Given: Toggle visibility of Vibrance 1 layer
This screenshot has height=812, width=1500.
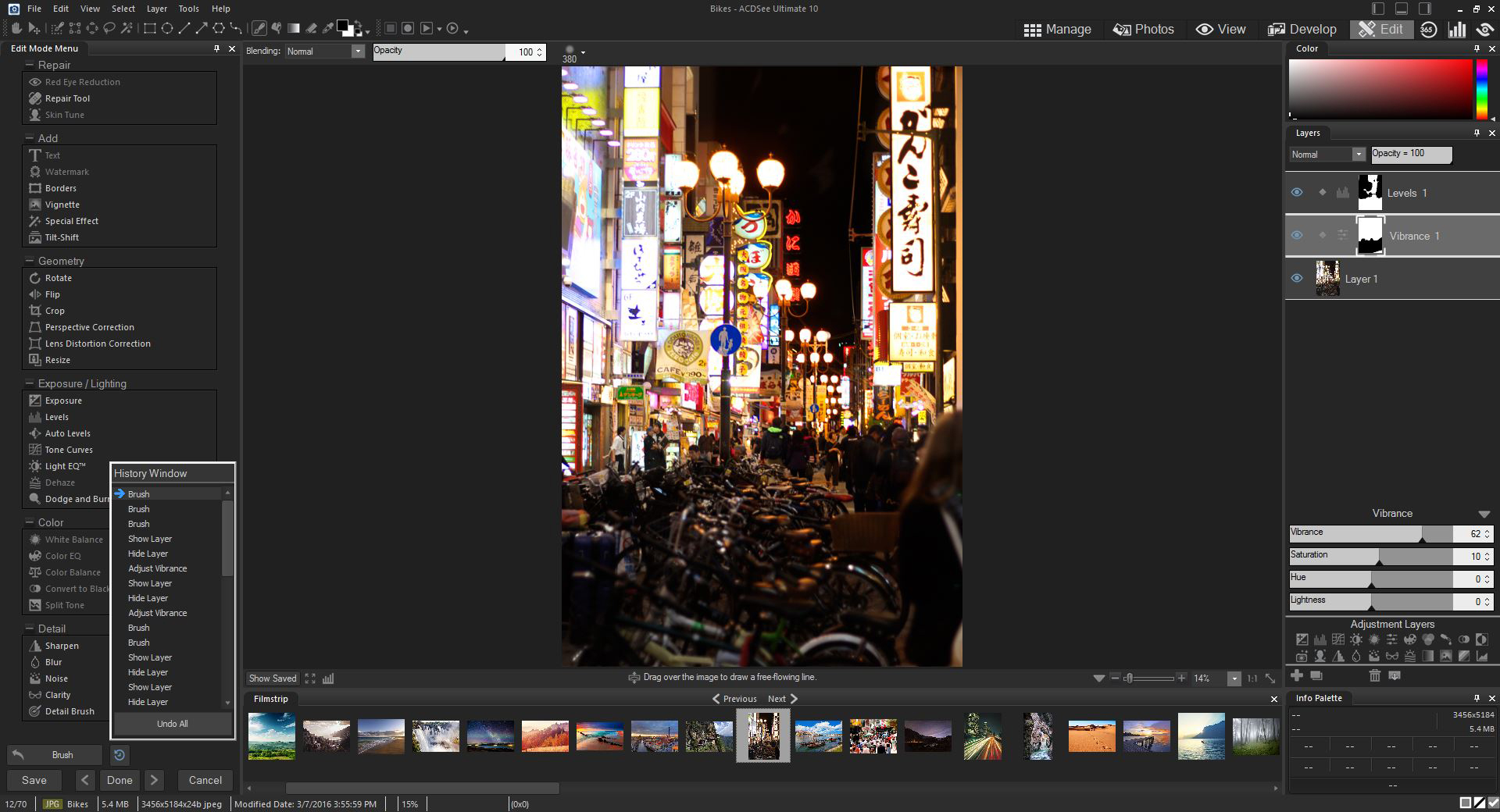Looking at the screenshot, I should [x=1297, y=235].
